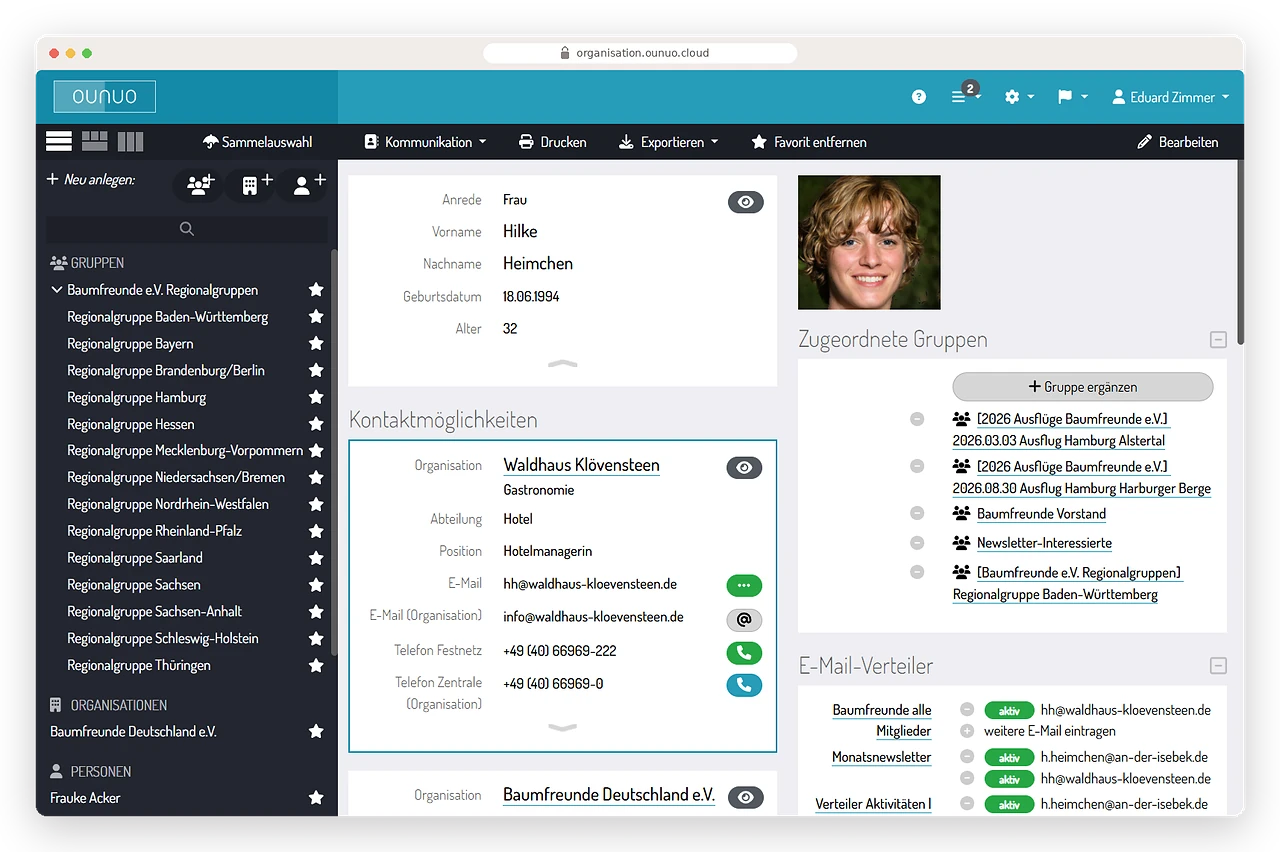The height and width of the screenshot is (852, 1280).
Task: Open Sammelauswahl
Action: pyautogui.click(x=257, y=142)
